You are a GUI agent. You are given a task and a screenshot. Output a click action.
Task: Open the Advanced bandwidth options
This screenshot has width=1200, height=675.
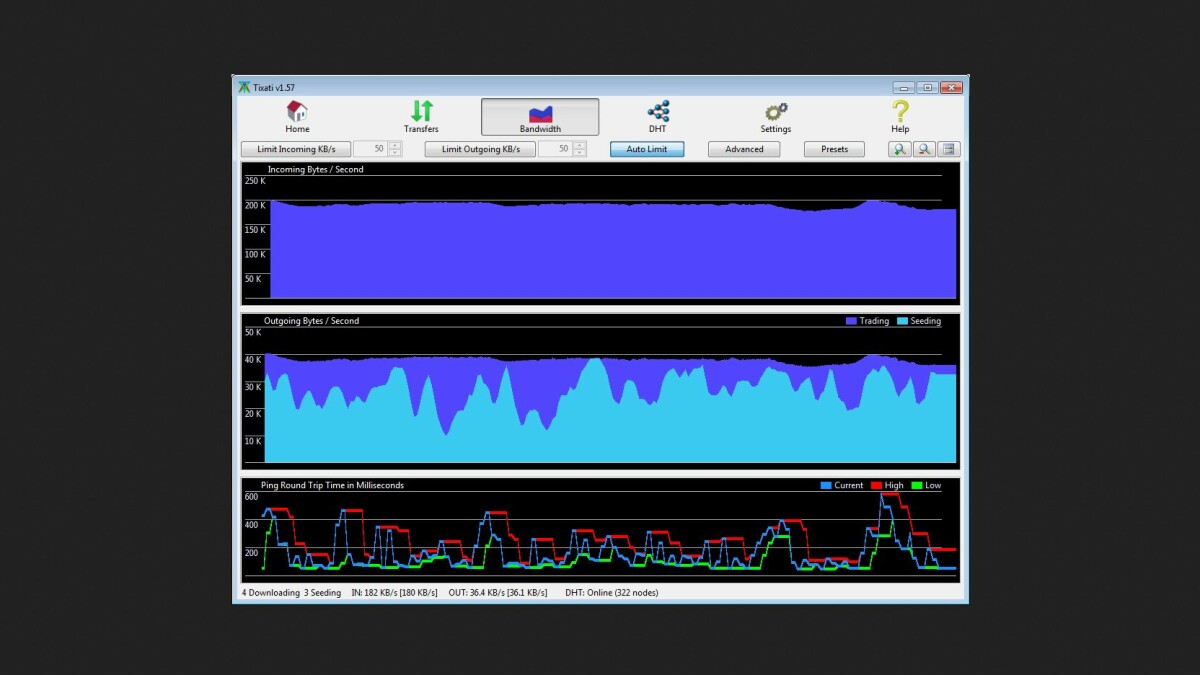744,149
